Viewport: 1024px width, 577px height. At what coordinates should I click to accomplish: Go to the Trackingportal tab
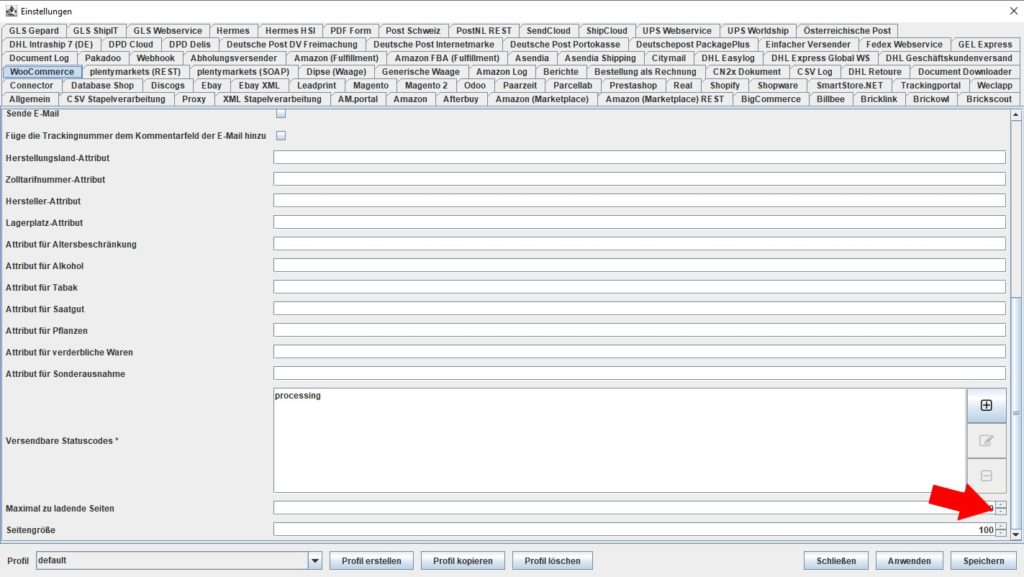coord(931,86)
